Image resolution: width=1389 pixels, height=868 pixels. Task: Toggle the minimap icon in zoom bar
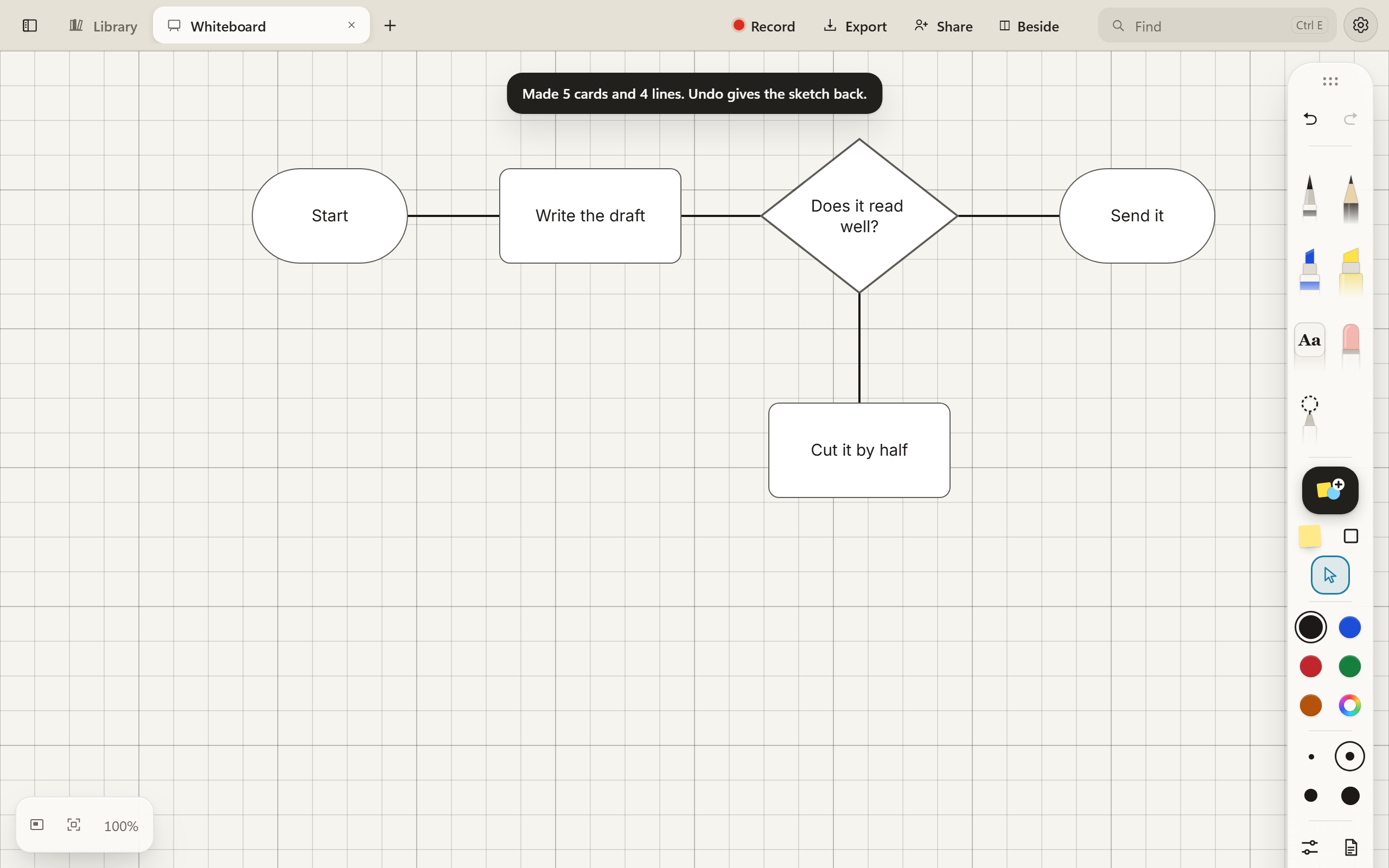coord(37,825)
